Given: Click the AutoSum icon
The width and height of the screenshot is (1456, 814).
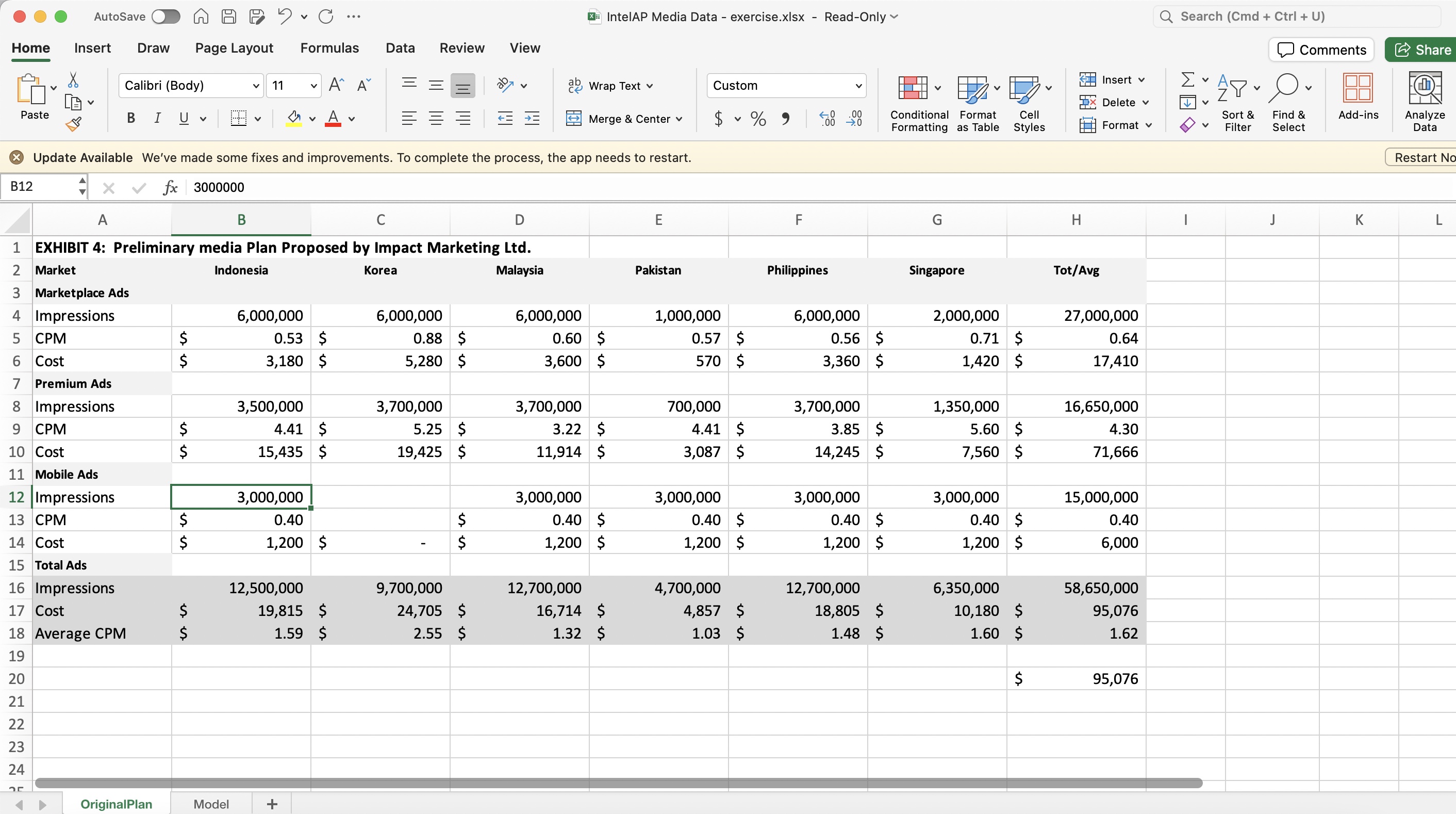Looking at the screenshot, I should (x=1188, y=80).
